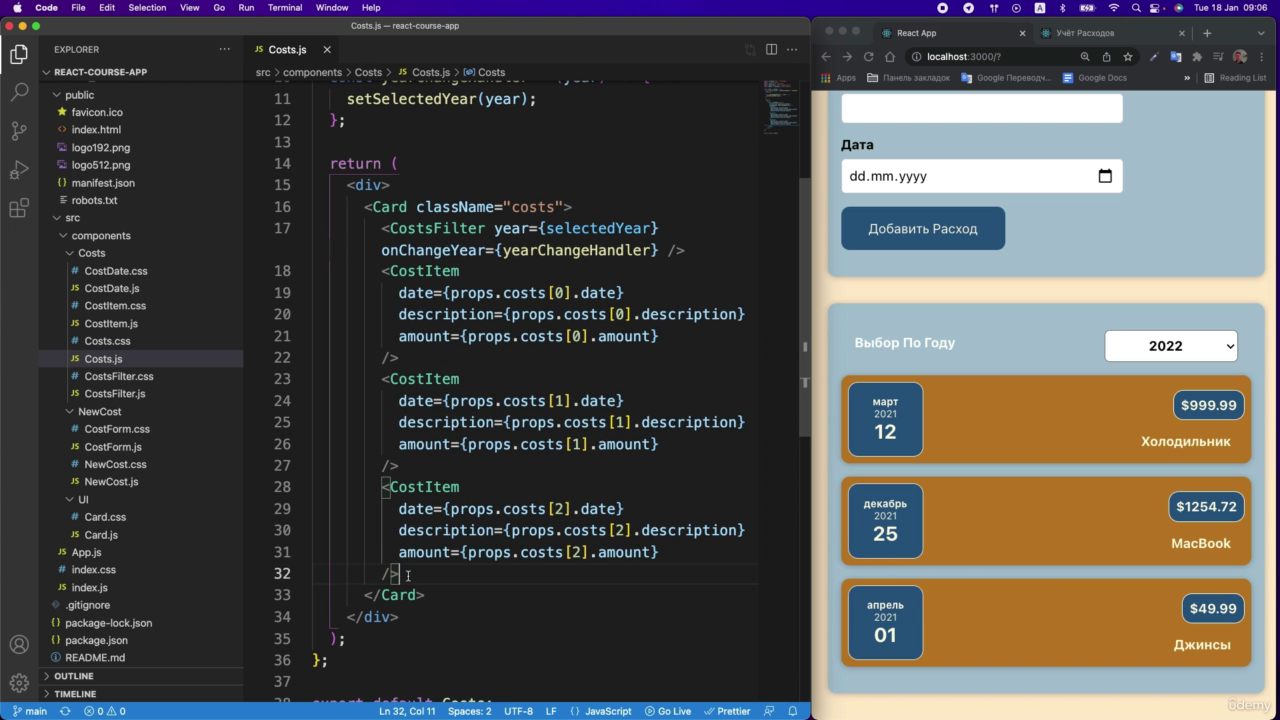The image size is (1280, 720).
Task: Open the date picker calendar icon
Action: click(x=1105, y=176)
